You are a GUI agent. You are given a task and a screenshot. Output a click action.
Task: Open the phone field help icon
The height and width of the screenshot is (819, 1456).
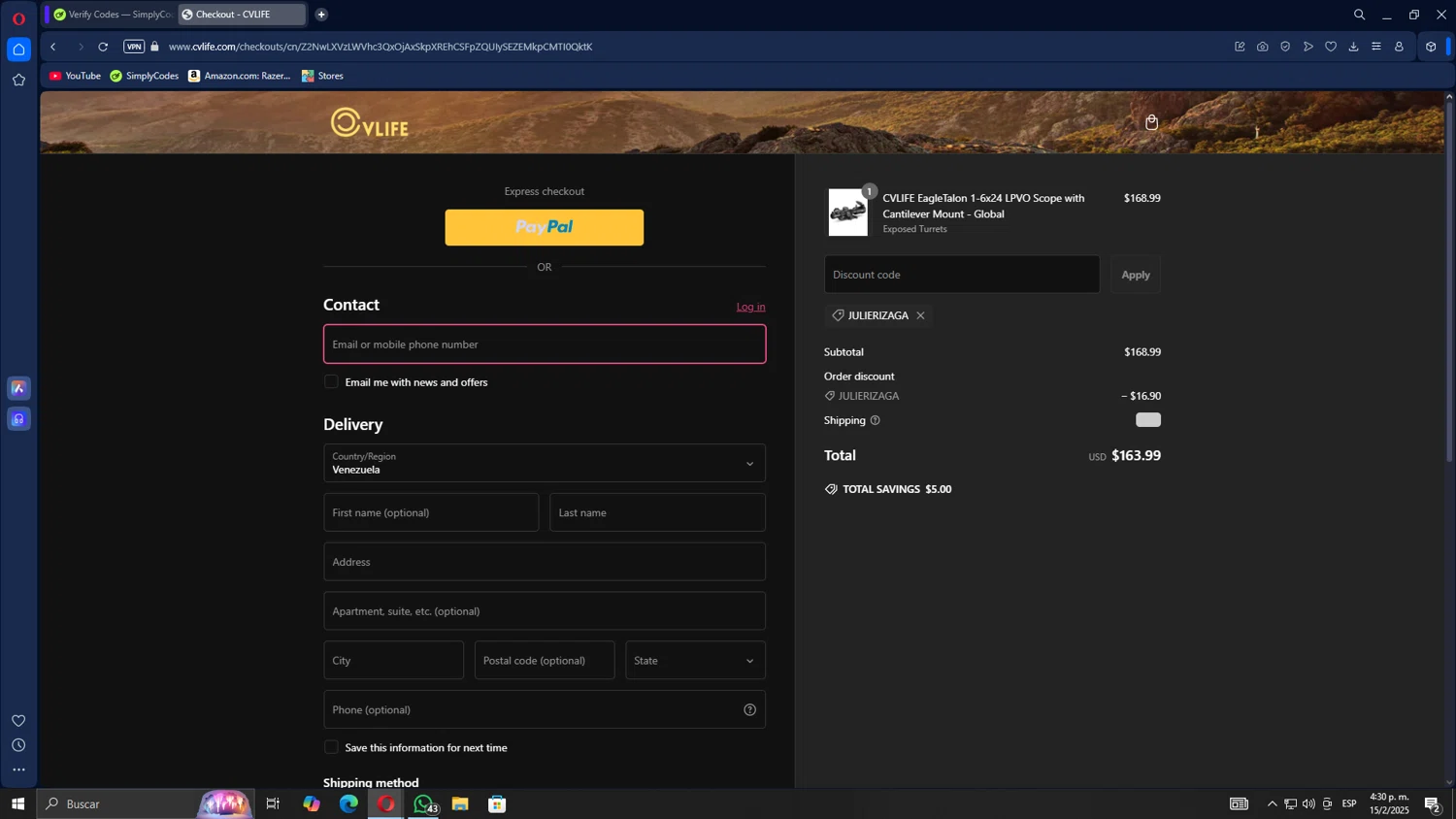point(749,709)
